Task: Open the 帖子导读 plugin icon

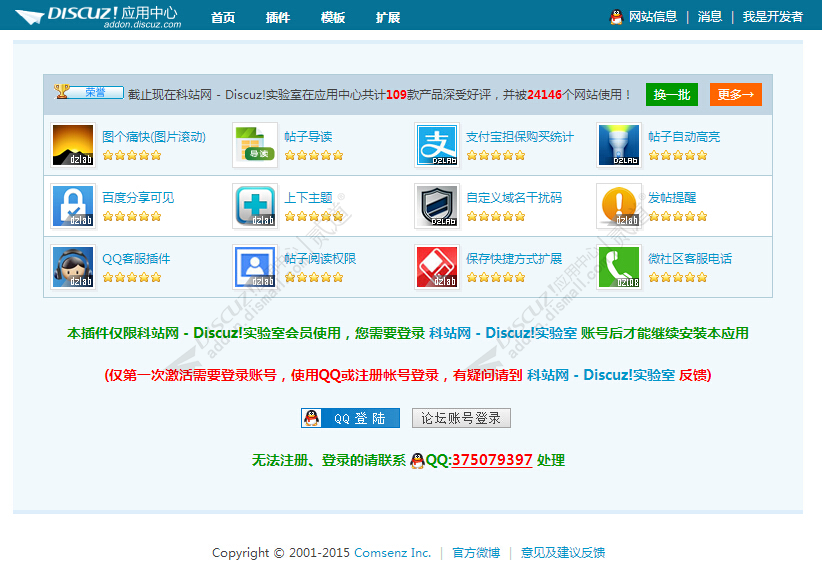Action: tap(255, 145)
